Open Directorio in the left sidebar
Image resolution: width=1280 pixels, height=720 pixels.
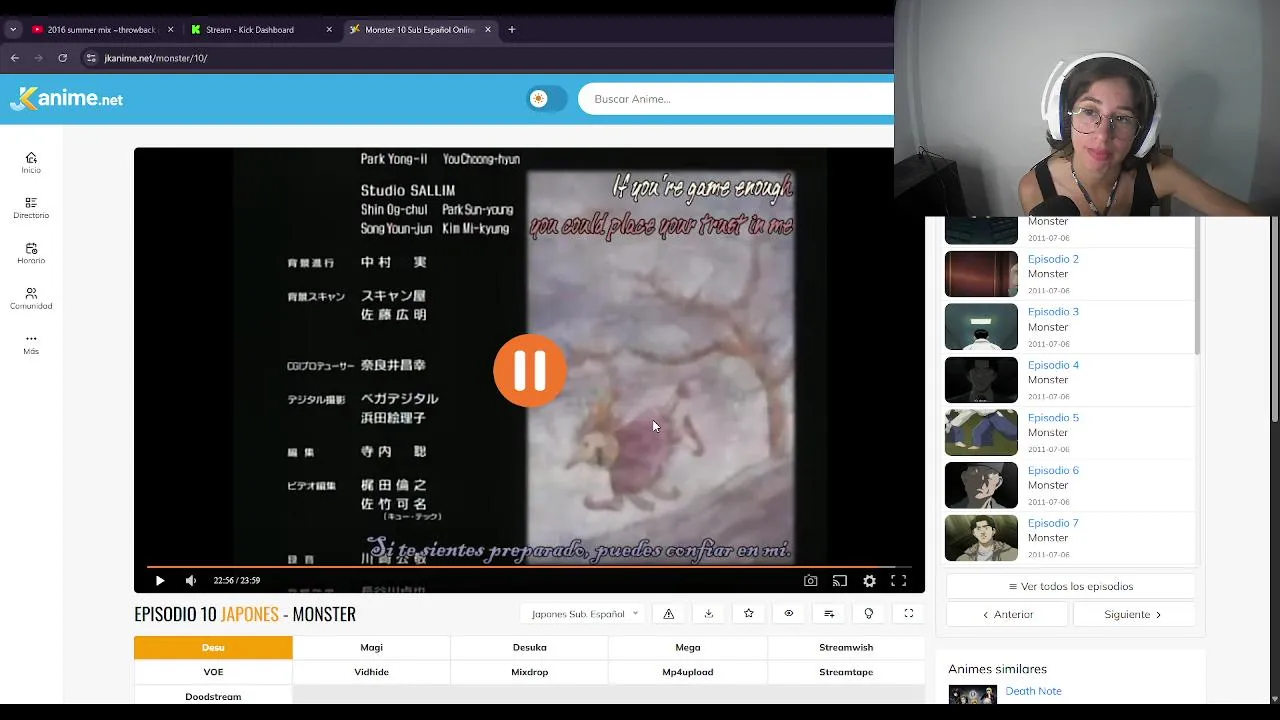point(31,208)
